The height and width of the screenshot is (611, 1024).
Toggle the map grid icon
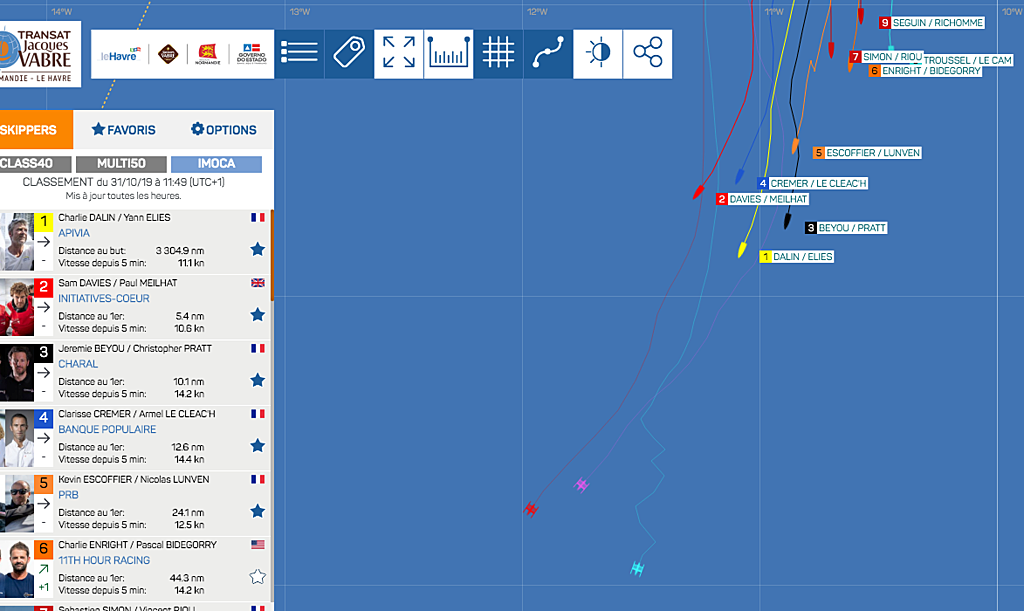pyautogui.click(x=498, y=54)
